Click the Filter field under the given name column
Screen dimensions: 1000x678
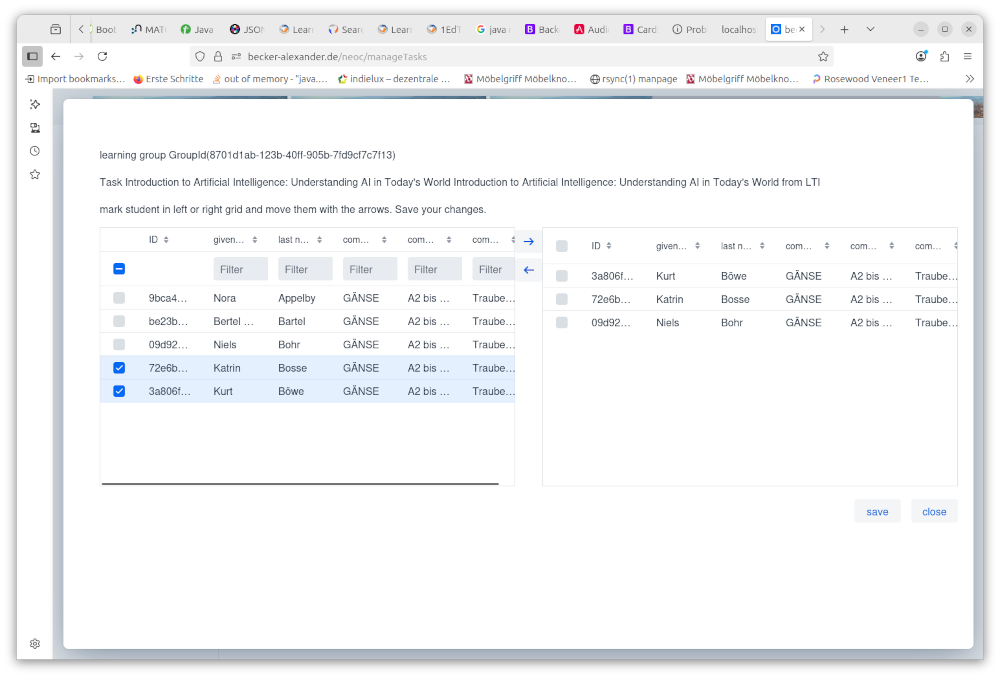240,268
